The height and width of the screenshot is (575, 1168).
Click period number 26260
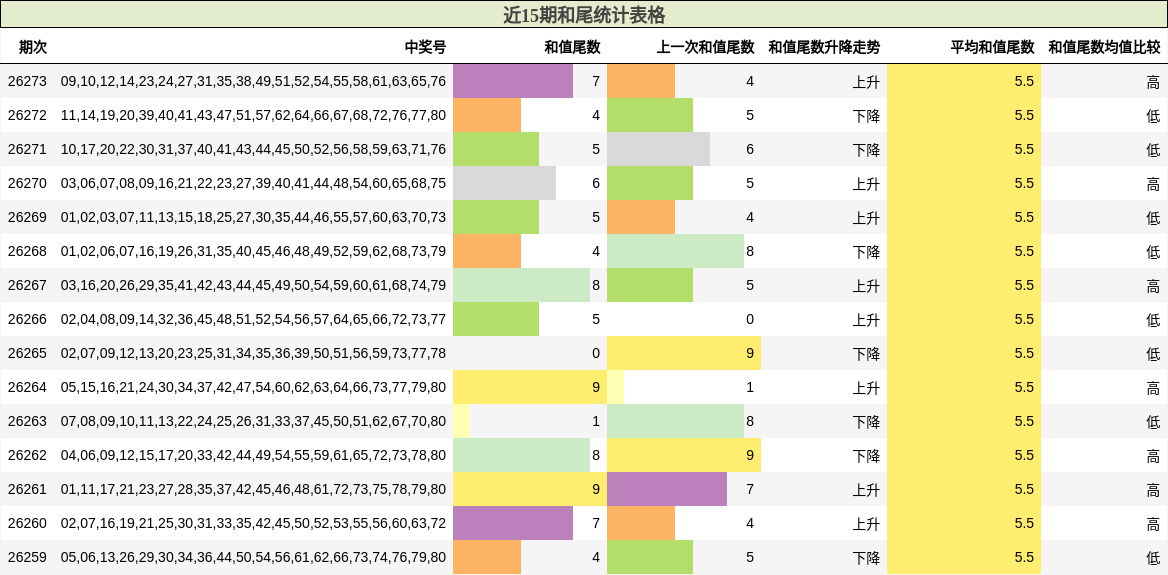click(x=28, y=524)
